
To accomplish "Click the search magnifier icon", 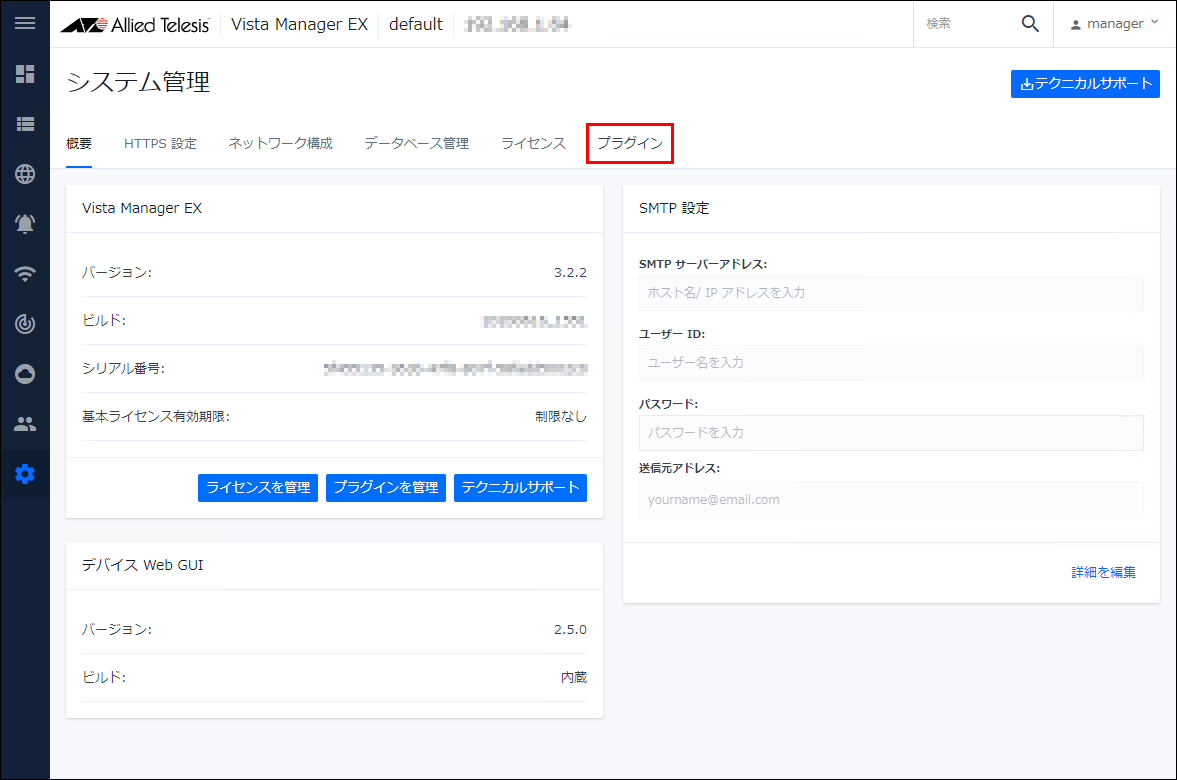I will pos(1030,24).
